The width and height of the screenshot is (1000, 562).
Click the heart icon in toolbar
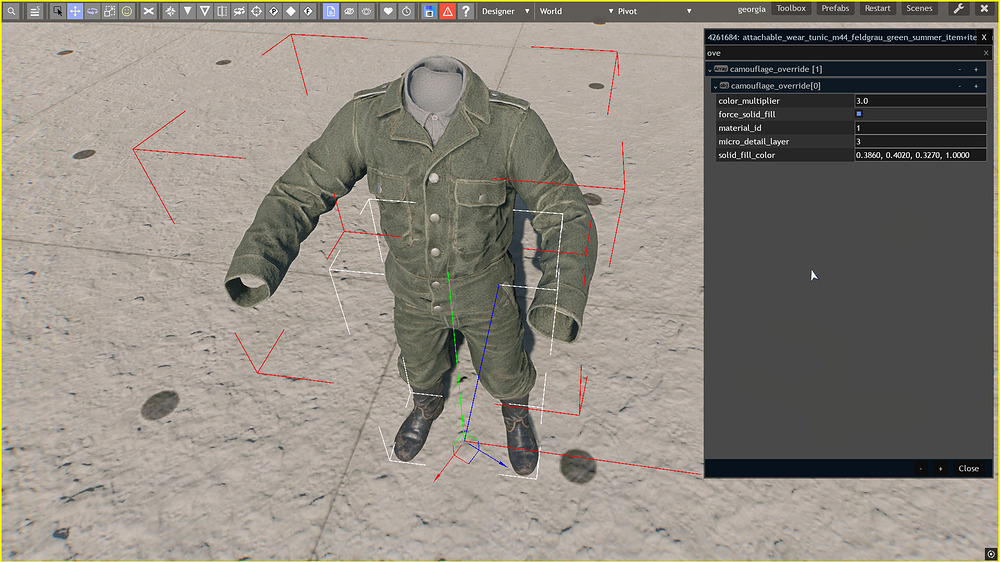[x=388, y=11]
